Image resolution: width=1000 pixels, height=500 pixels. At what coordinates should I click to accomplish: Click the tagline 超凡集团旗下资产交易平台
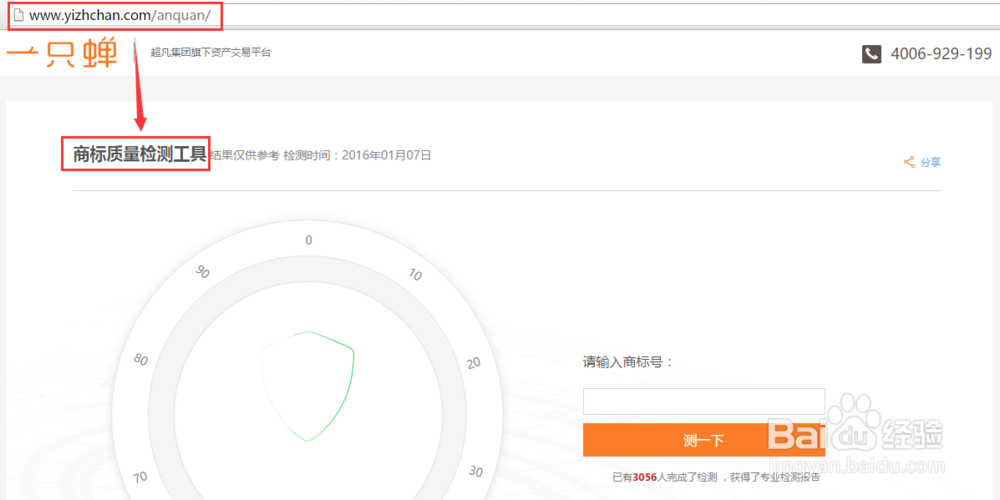click(x=210, y=52)
